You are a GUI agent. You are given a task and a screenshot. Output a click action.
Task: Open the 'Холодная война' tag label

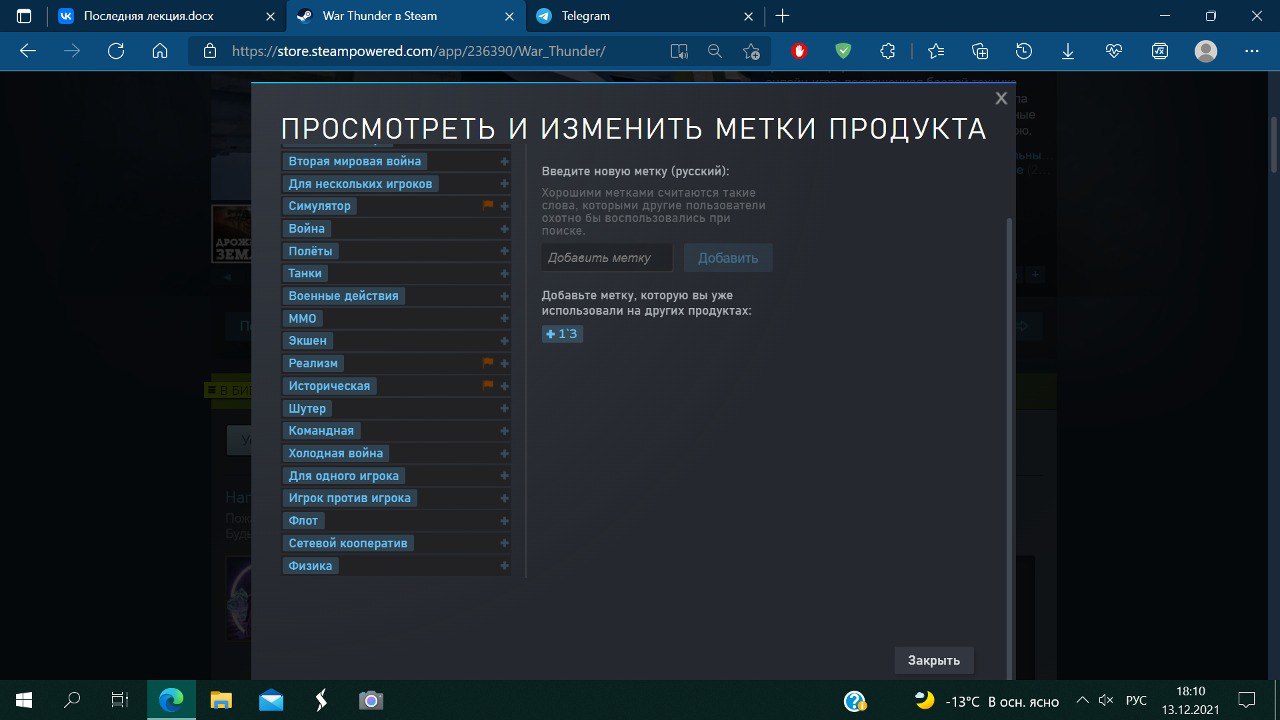pyautogui.click(x=336, y=453)
